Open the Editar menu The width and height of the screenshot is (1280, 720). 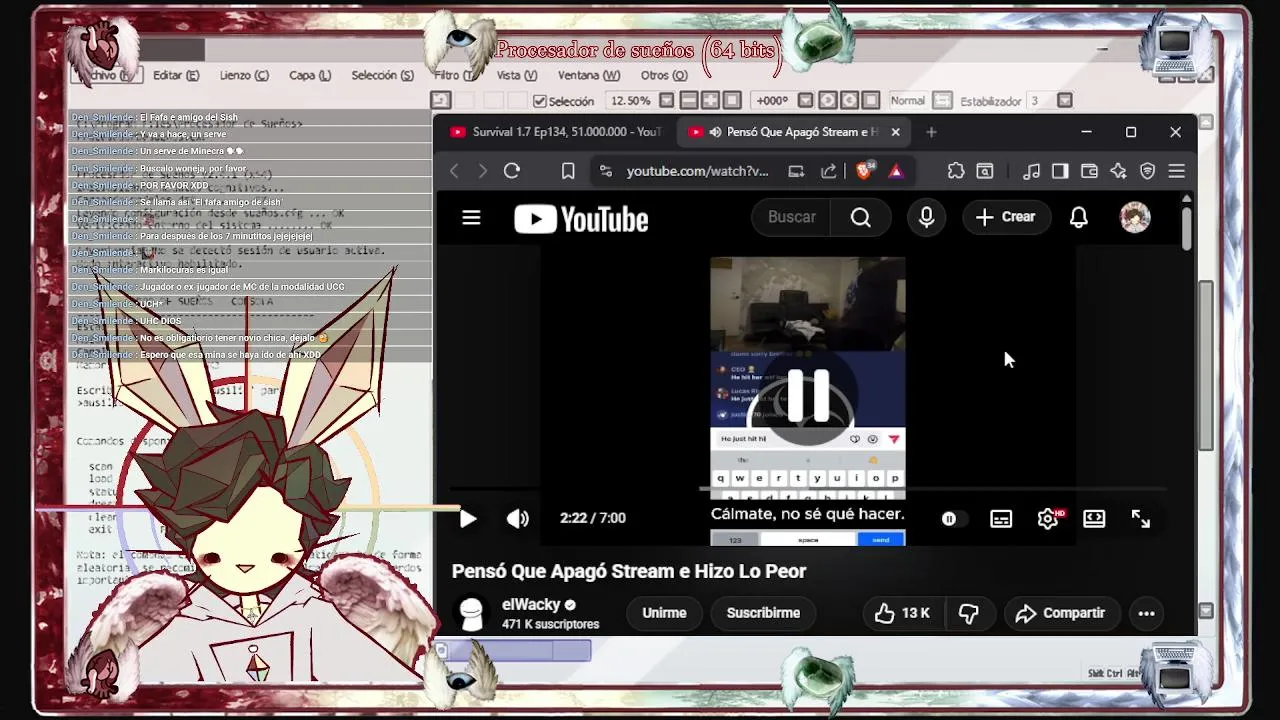point(176,75)
